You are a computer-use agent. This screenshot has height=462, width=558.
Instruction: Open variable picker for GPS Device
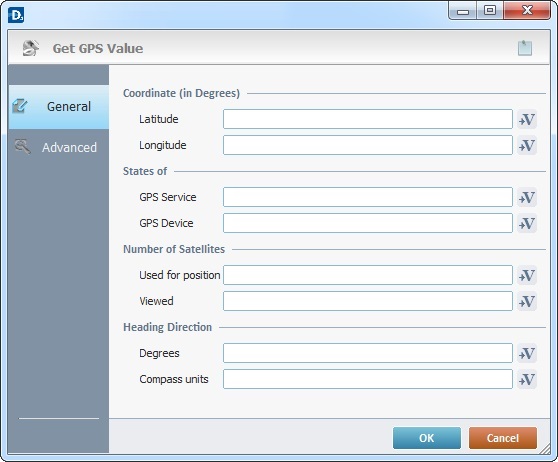[x=527, y=223]
